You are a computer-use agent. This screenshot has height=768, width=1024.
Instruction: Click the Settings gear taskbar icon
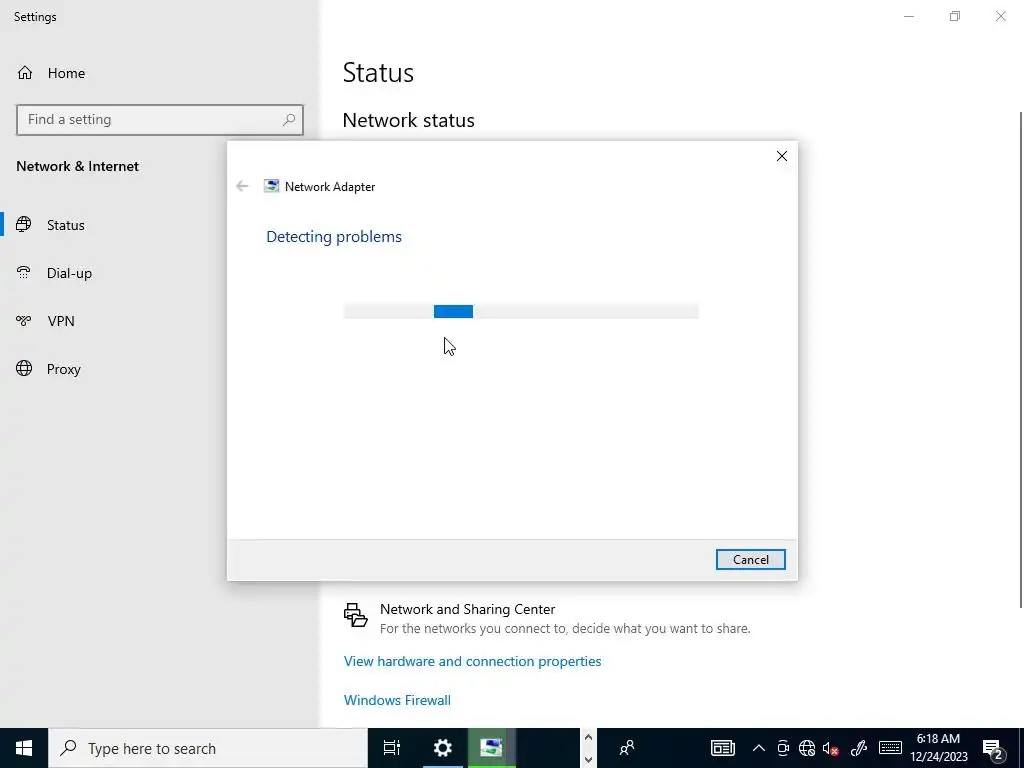tap(443, 748)
